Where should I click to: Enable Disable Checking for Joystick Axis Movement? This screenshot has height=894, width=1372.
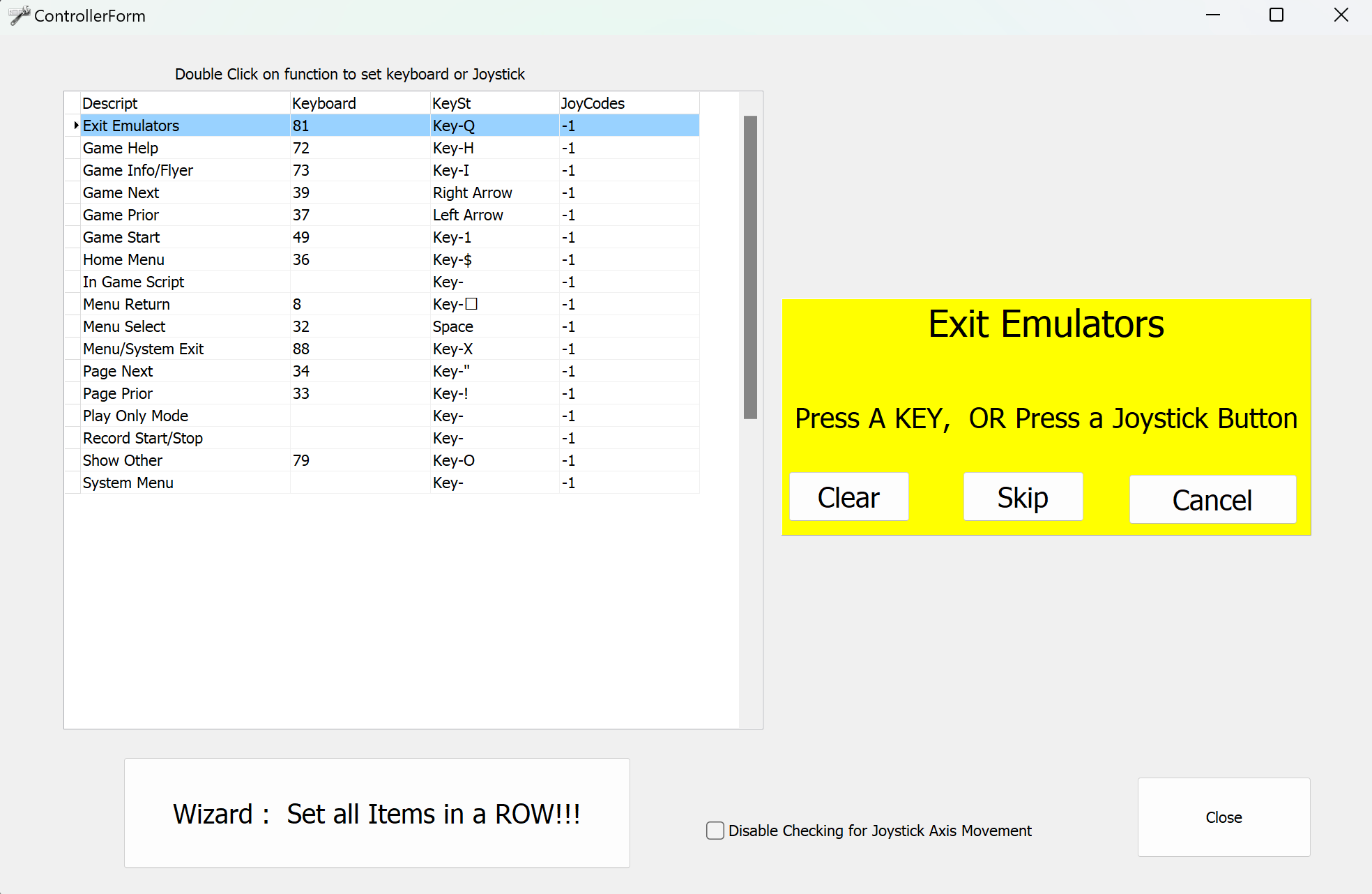click(x=714, y=831)
